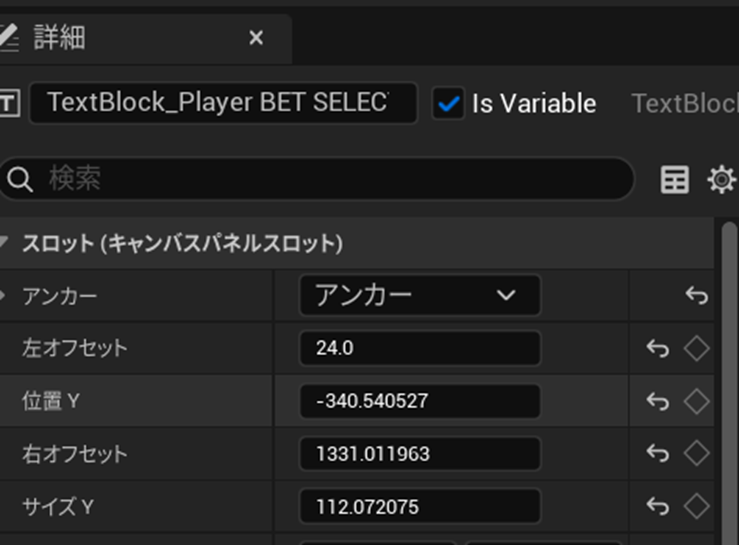Screen dimensions: 739x545
Task: Expand the アンカー property row arrow
Action: [x=4, y=296]
